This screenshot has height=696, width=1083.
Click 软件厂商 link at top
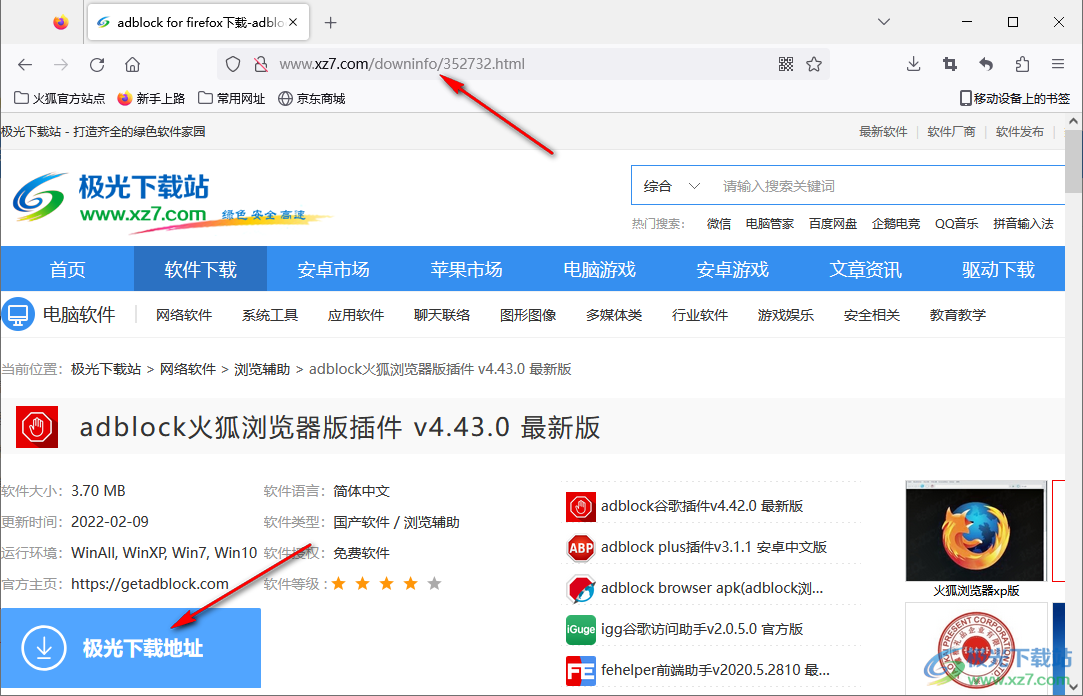(951, 132)
